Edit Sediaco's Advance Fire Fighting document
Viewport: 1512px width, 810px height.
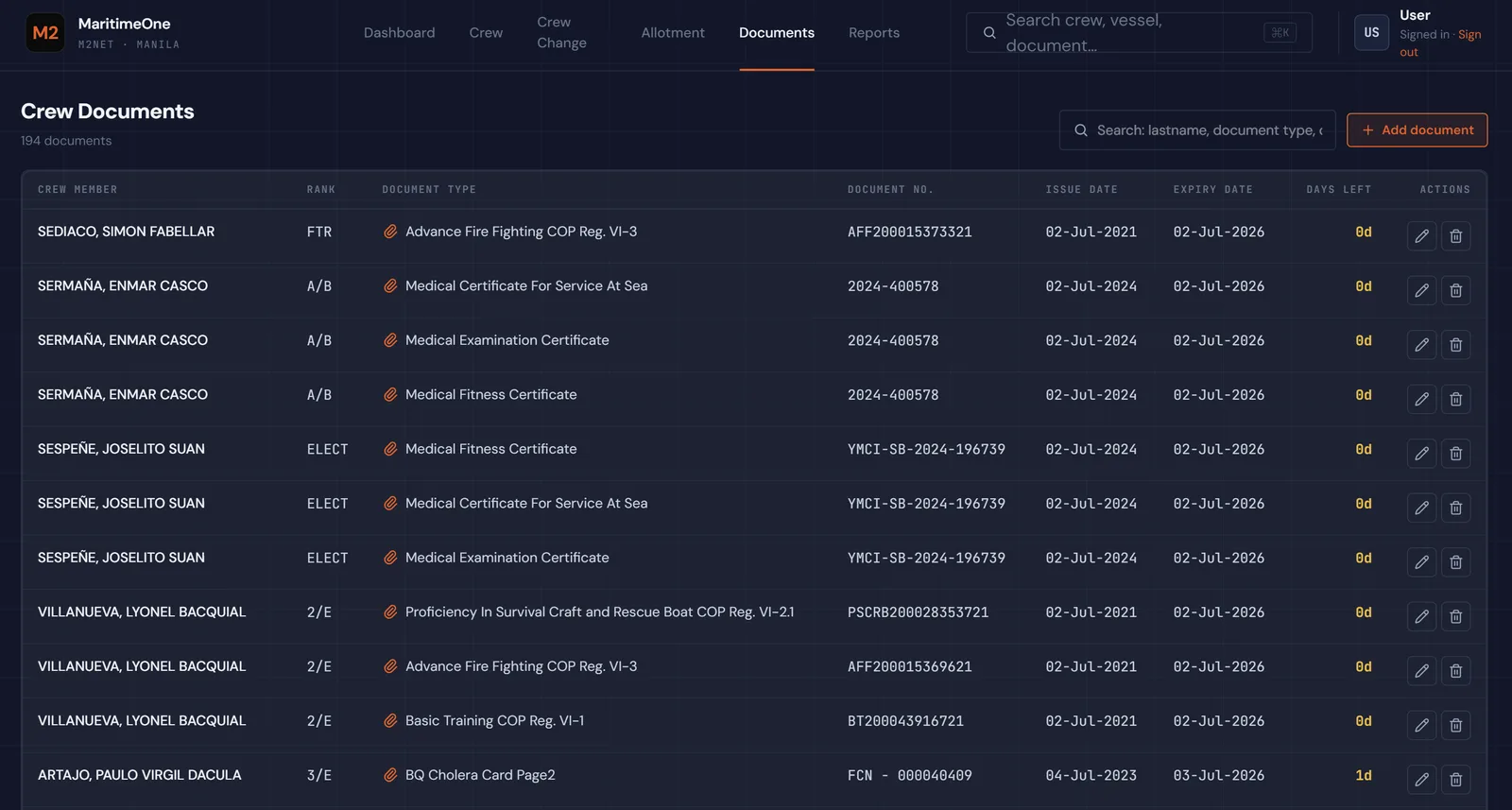point(1421,236)
